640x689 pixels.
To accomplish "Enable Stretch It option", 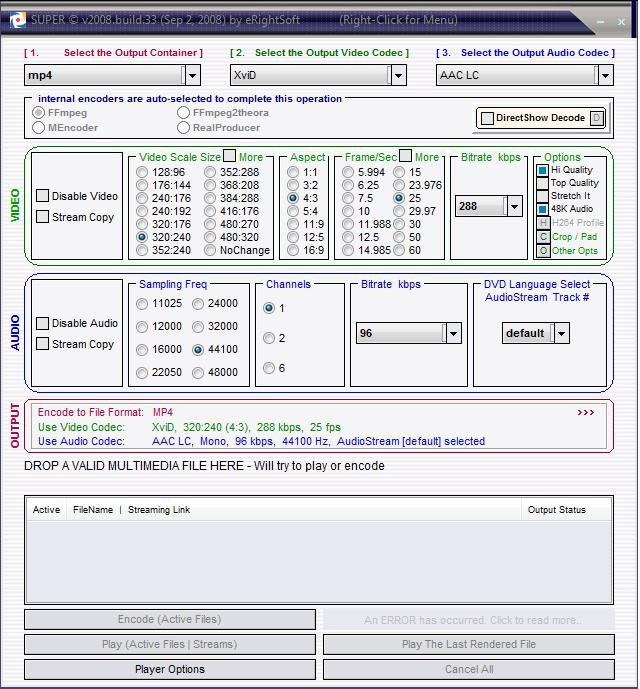I will pyautogui.click(x=543, y=196).
